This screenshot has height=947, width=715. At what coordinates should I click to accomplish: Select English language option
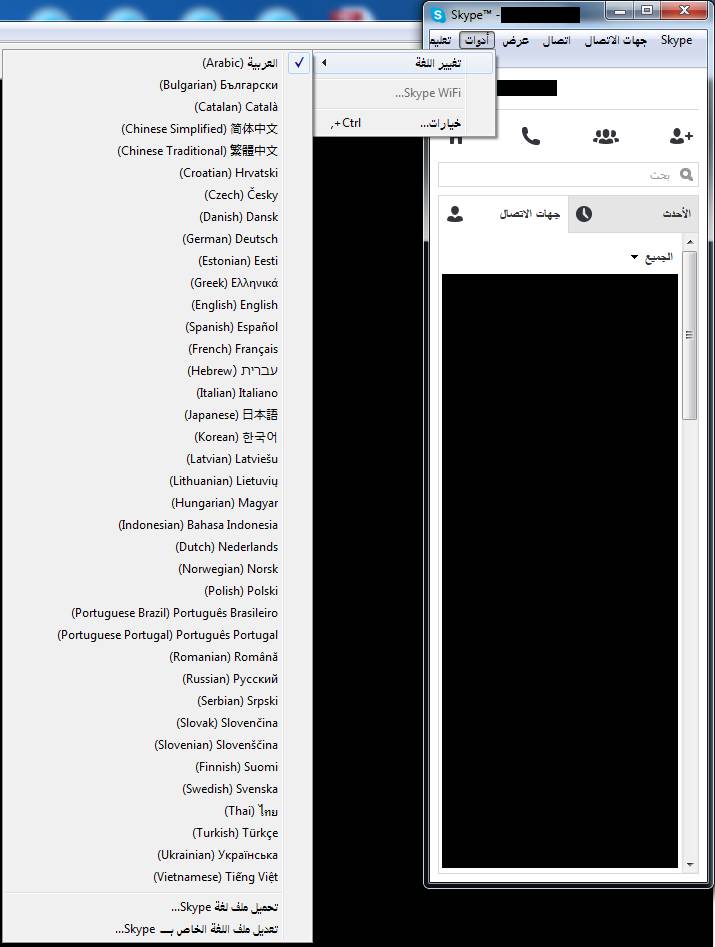(x=157, y=305)
